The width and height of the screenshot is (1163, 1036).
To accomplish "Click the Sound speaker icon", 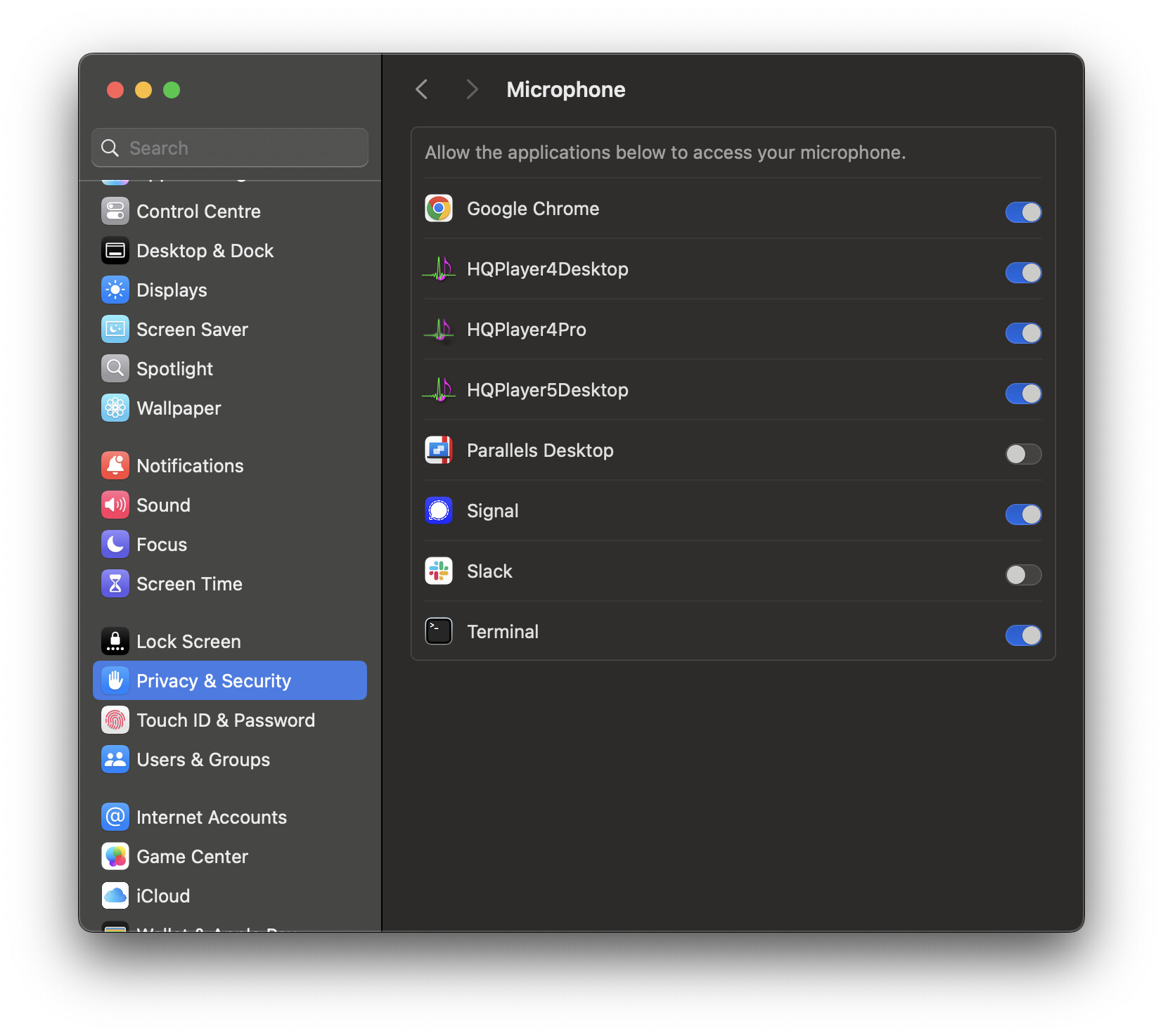I will point(115,505).
